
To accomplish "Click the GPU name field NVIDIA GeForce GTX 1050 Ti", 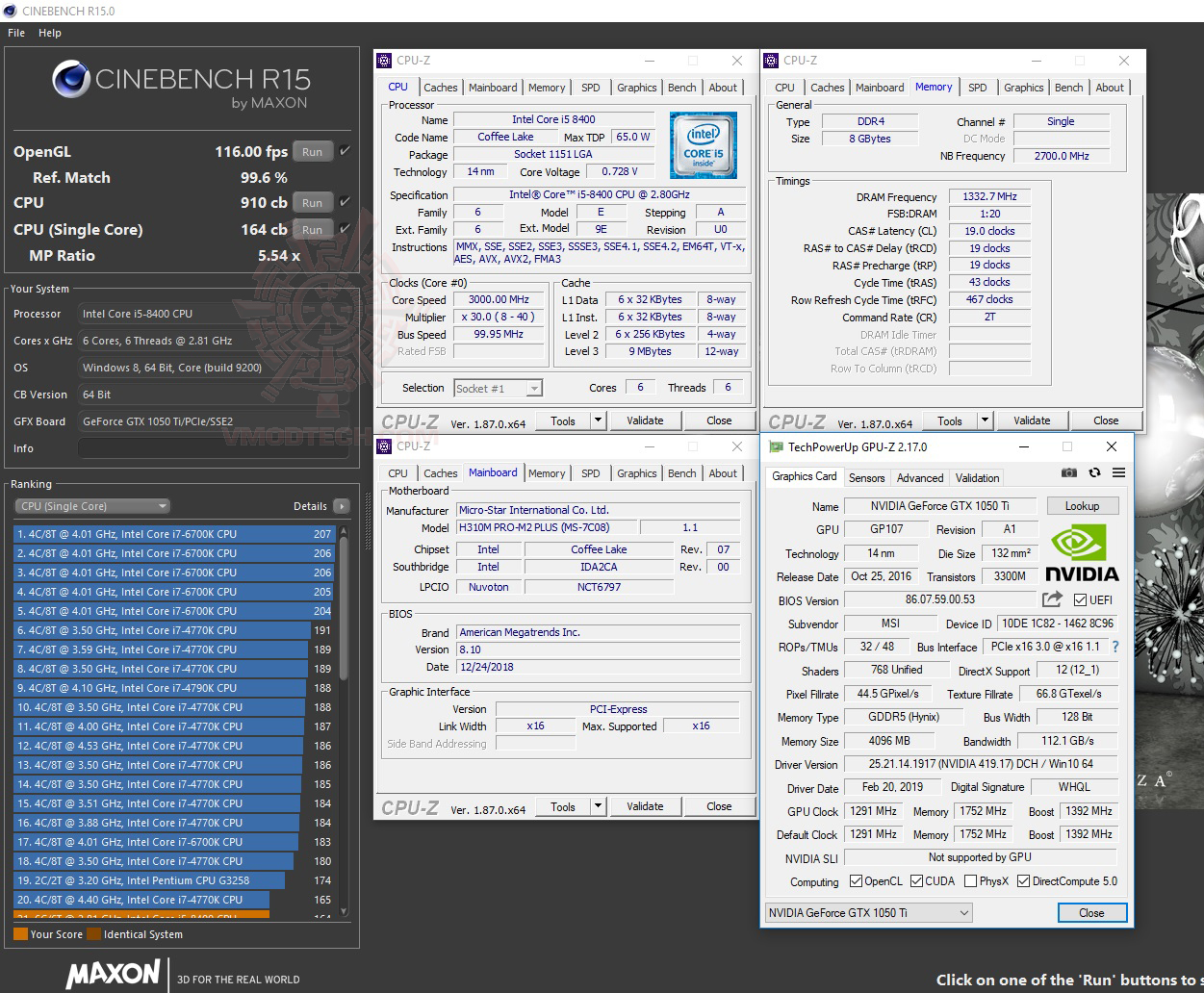I will point(939,506).
